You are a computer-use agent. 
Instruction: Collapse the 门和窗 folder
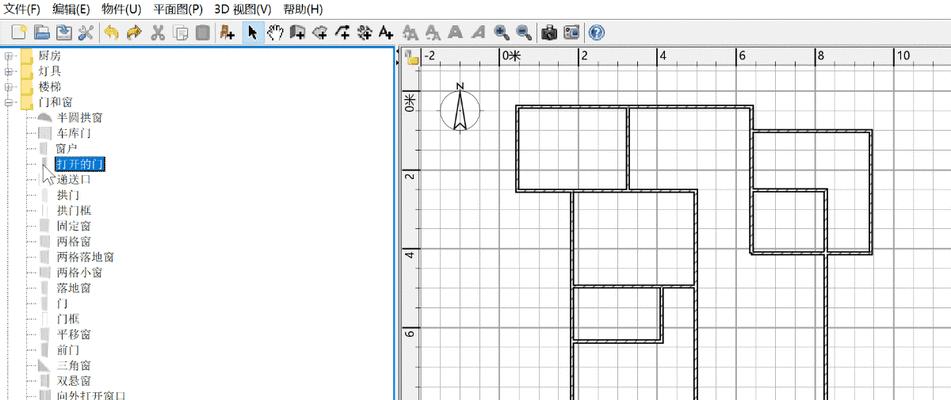8,102
